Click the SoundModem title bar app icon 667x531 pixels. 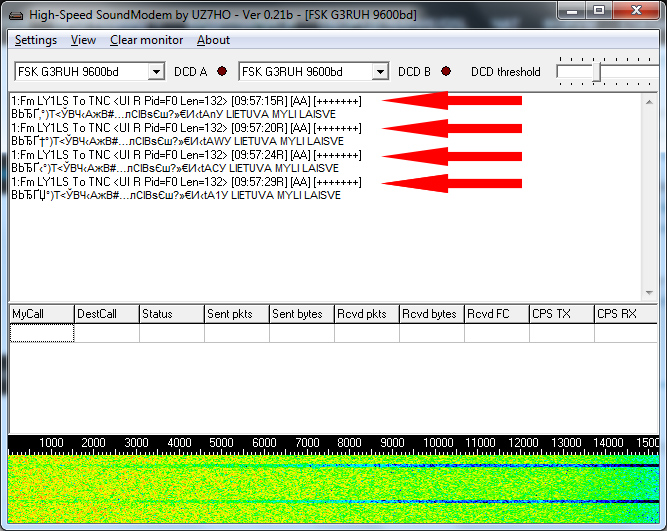(x=16, y=16)
